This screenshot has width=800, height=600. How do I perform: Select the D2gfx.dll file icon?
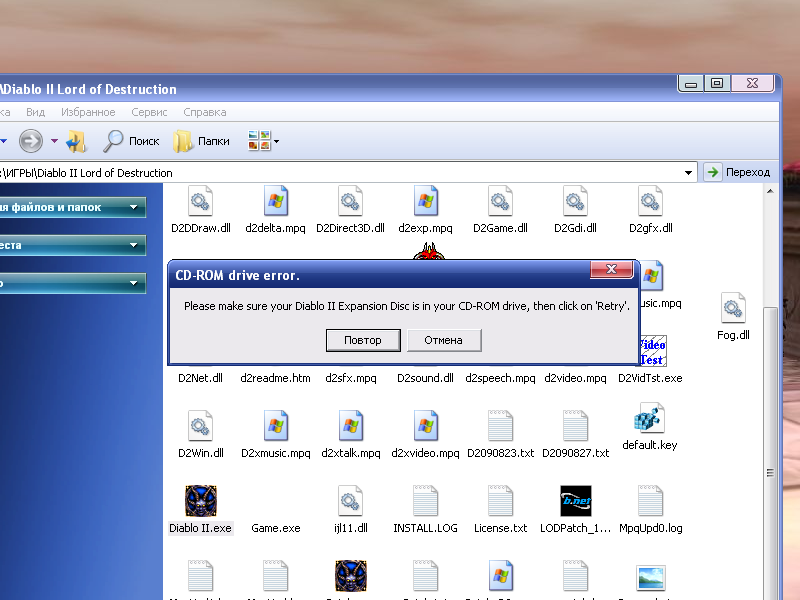651,201
